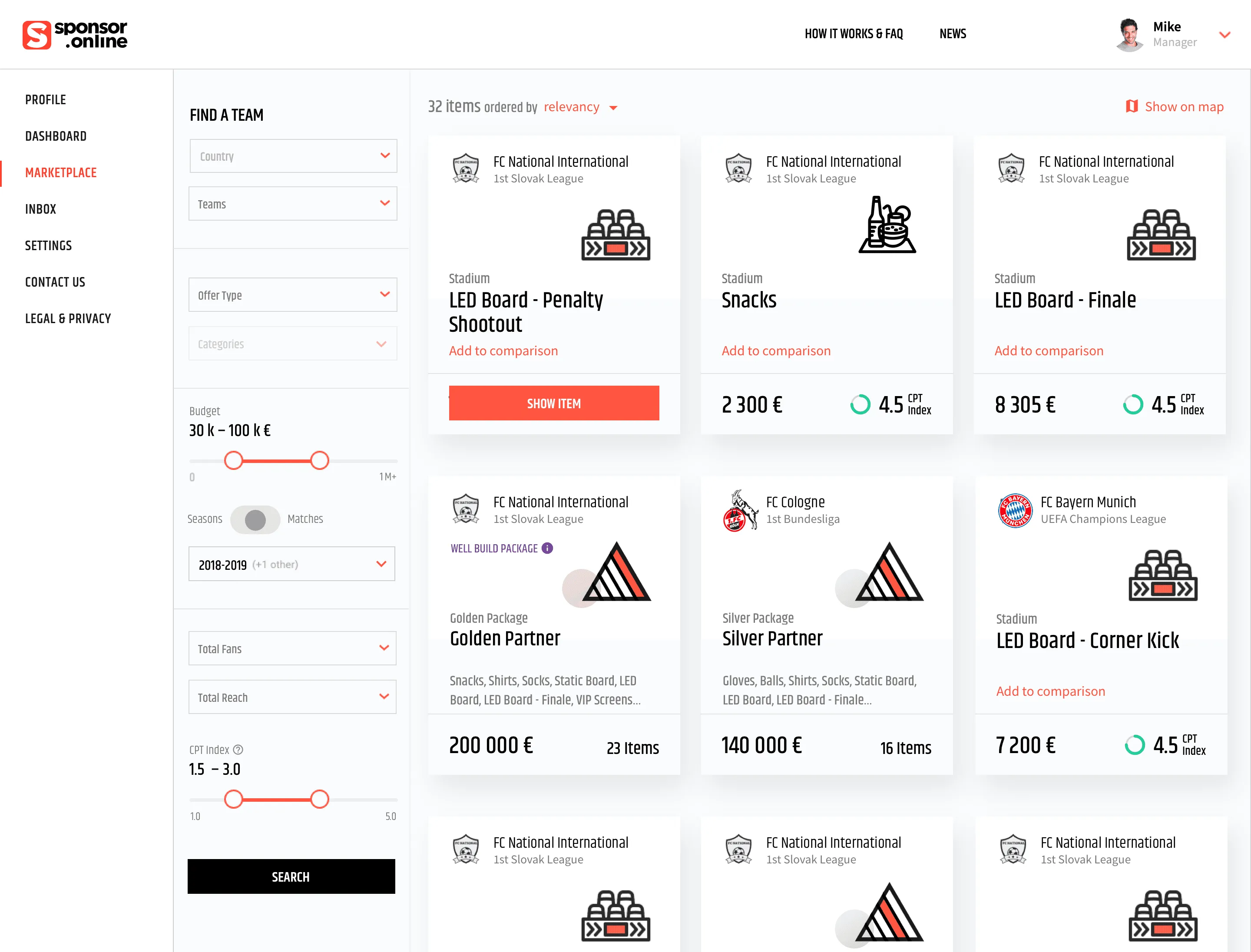
Task: Click the LED board icon on Penalty Shootout card
Action: tap(616, 235)
